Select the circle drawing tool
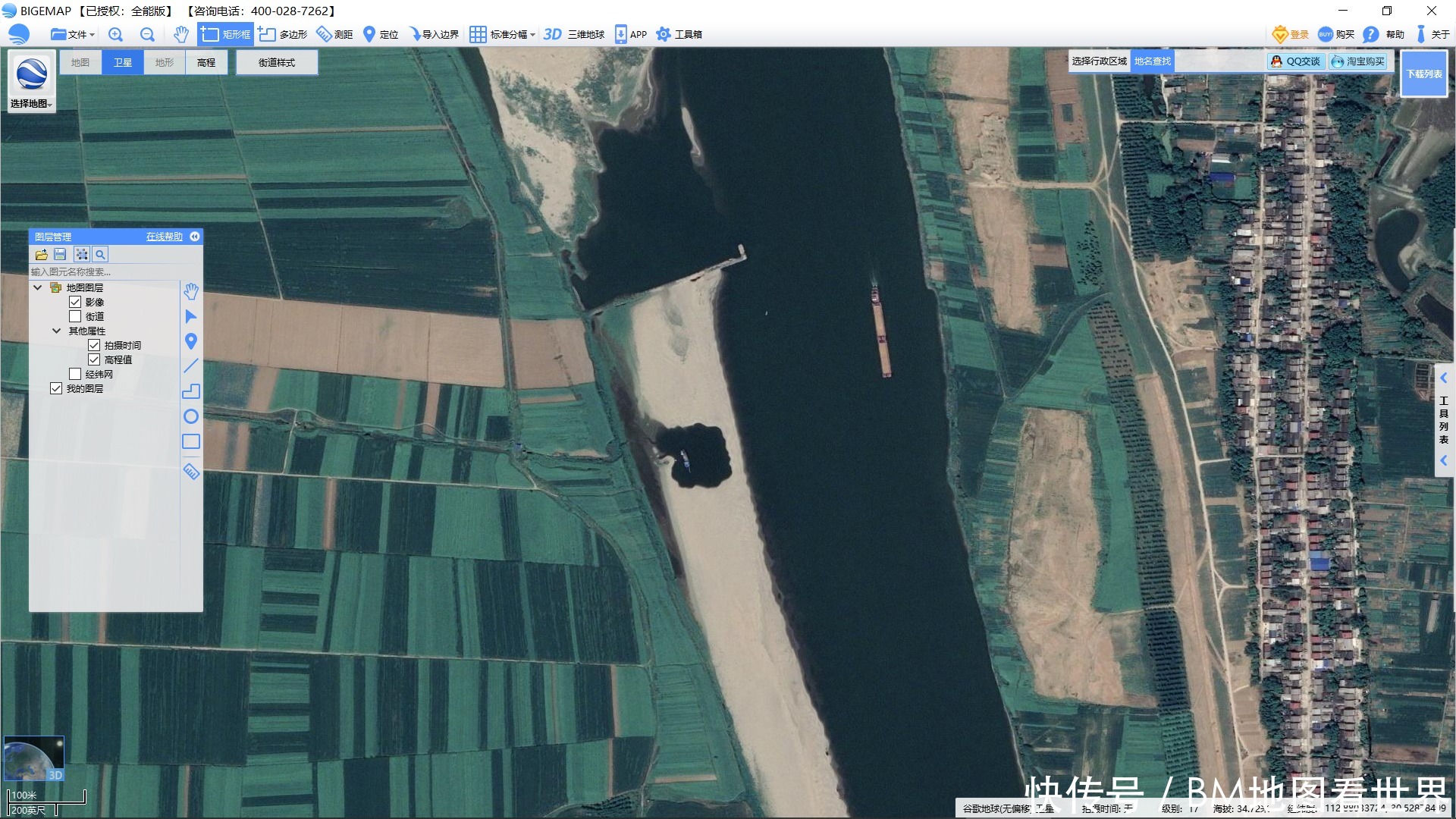 click(191, 416)
